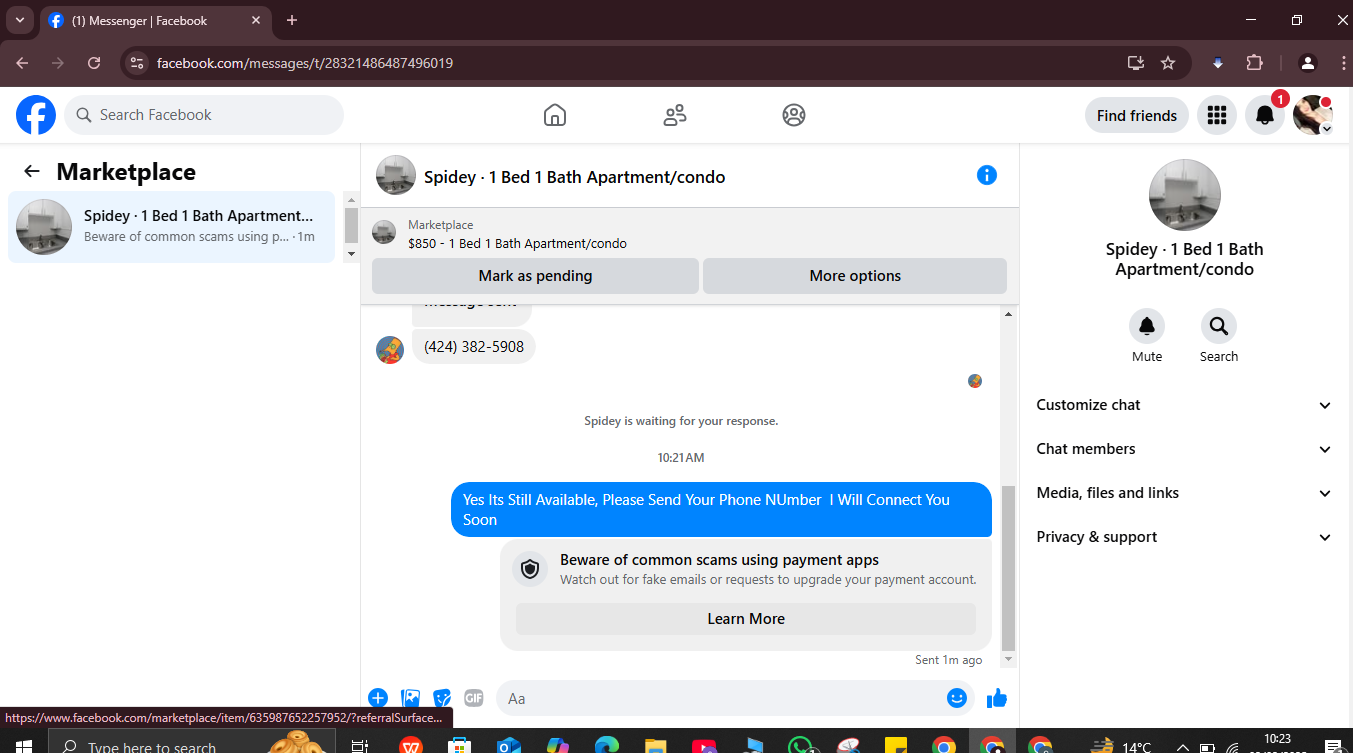Attach a photo with the image icon
Screen dimensions: 1353x753
(x=410, y=698)
